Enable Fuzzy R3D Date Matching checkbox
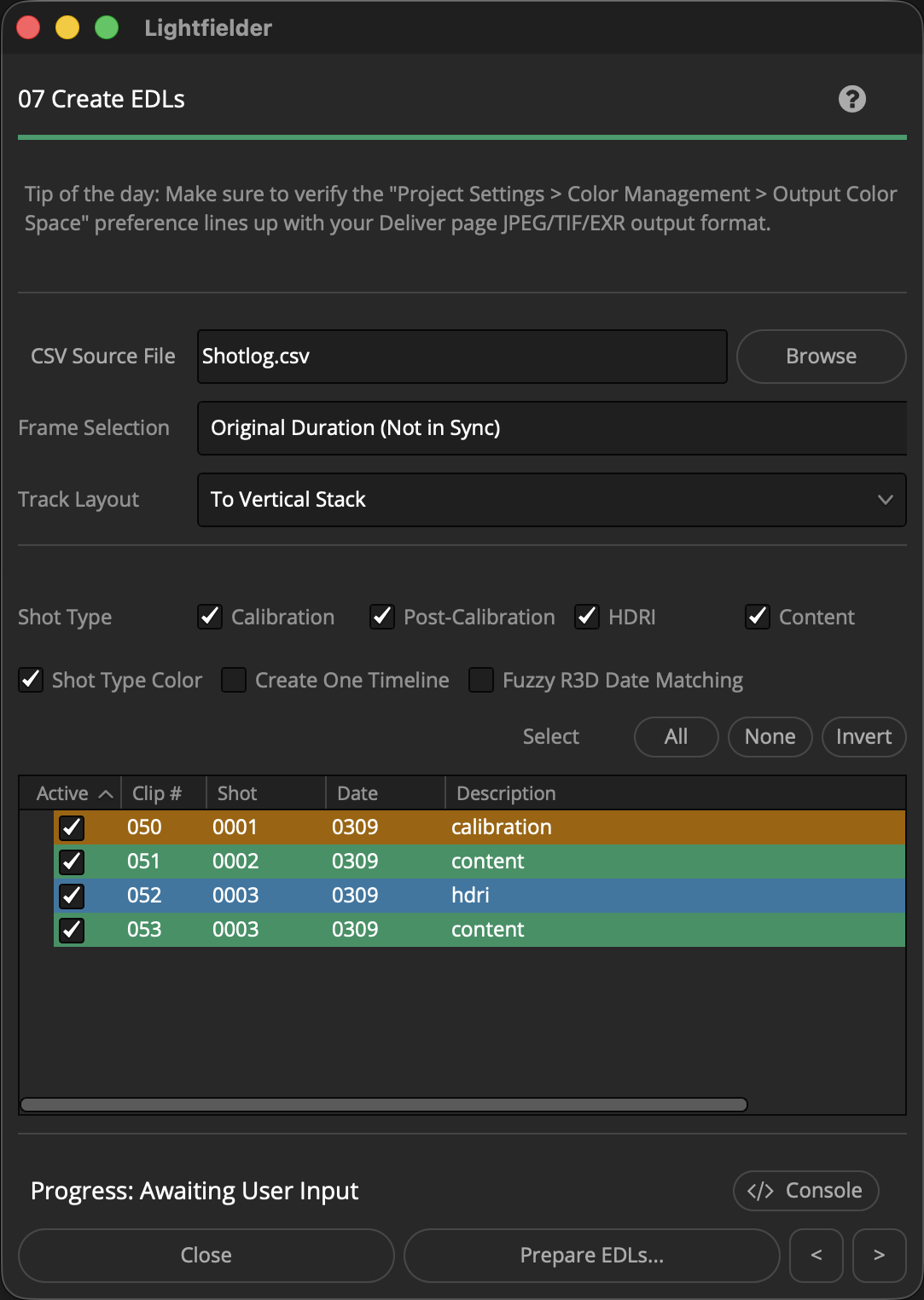The image size is (924, 1300). pos(481,680)
